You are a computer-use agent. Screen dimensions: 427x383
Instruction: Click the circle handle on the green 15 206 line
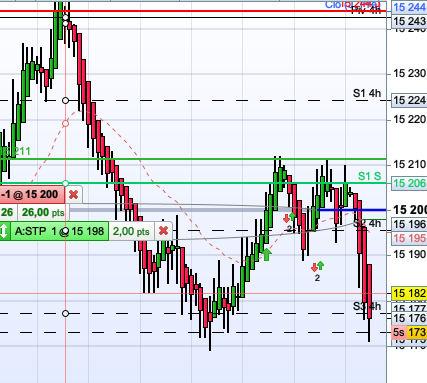click(x=65, y=183)
